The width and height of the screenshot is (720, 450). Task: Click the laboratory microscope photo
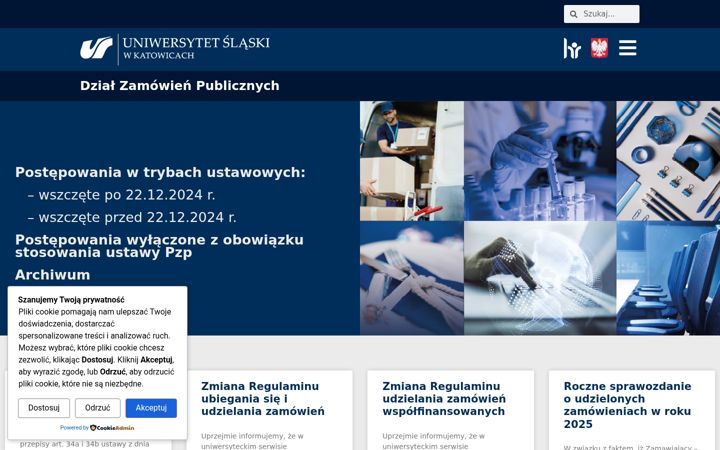tap(540, 161)
